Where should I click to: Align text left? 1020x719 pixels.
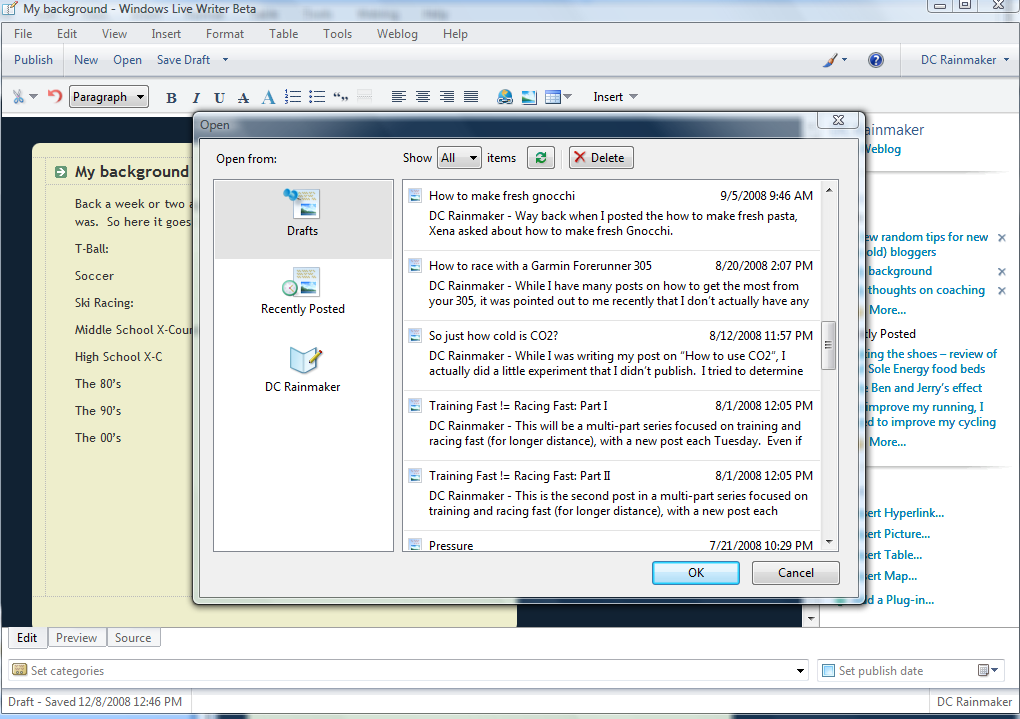click(399, 97)
